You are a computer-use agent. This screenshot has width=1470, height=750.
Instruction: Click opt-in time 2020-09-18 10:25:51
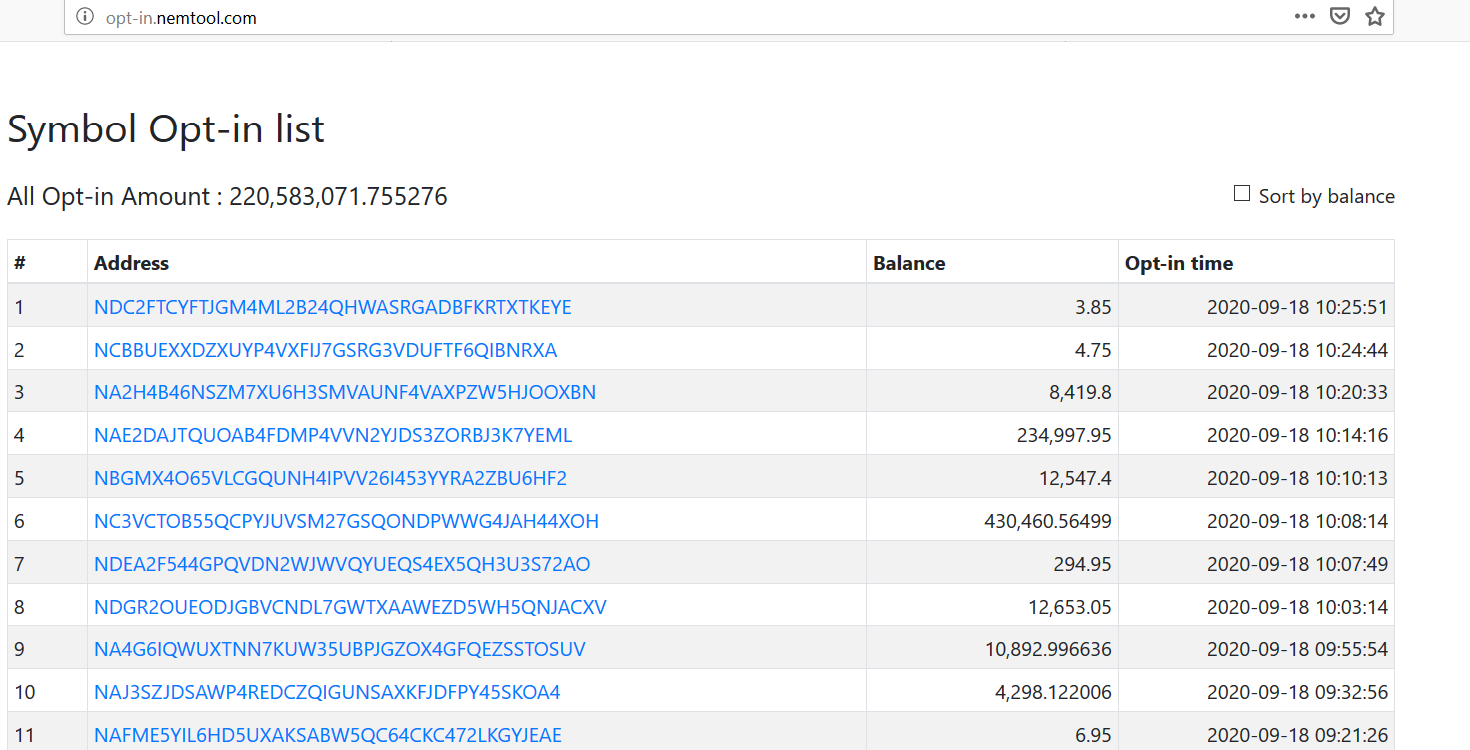click(1297, 307)
